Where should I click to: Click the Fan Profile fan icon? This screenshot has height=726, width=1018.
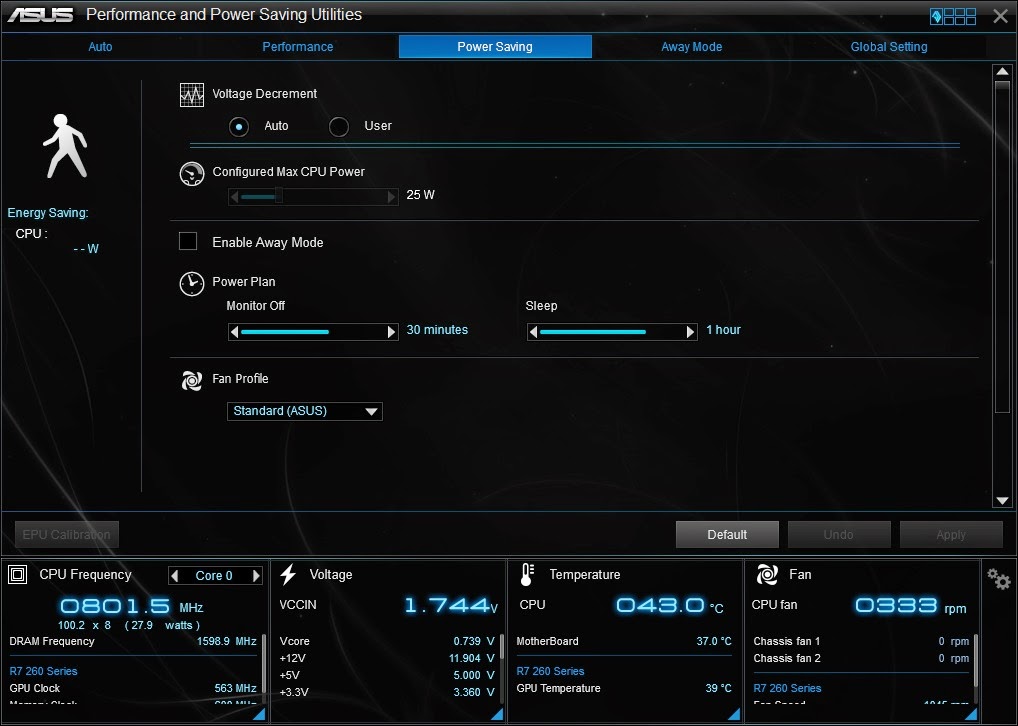(x=192, y=381)
